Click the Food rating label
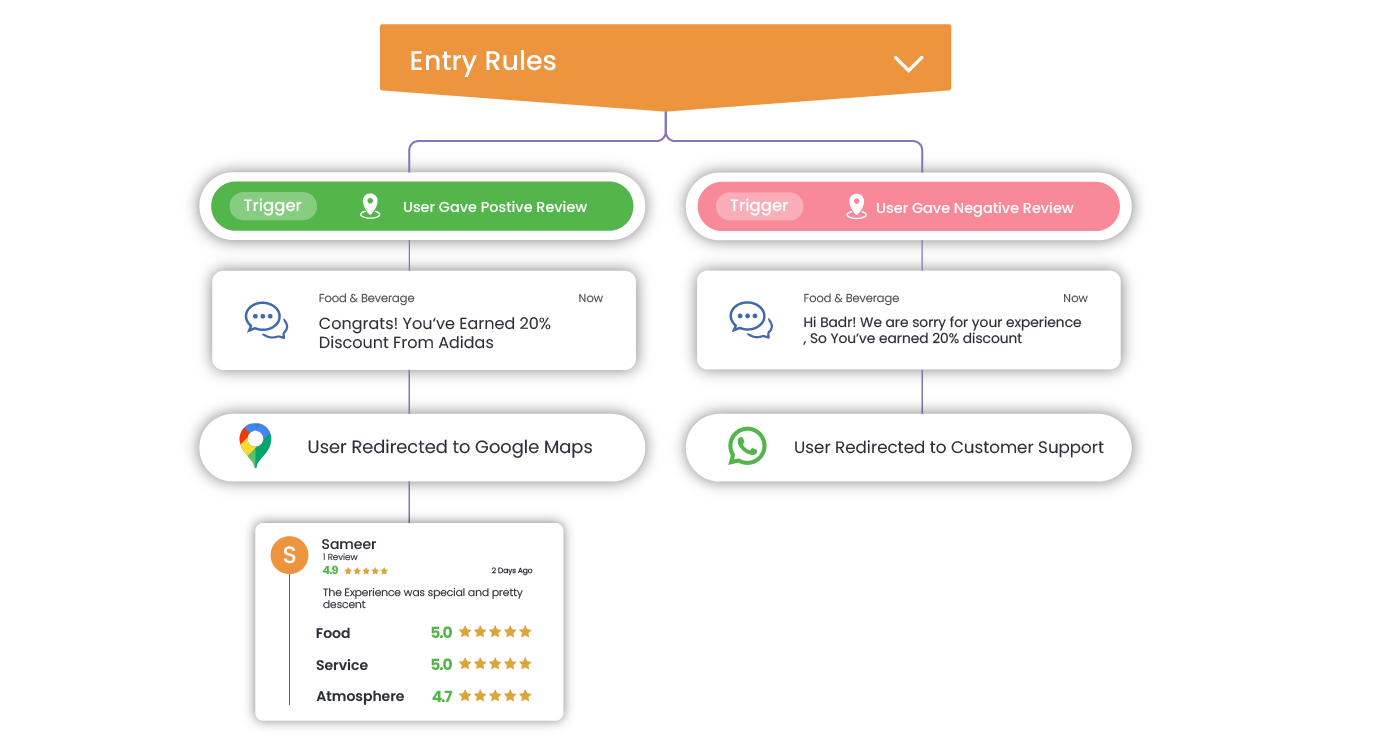The height and width of the screenshot is (745, 1391). (x=333, y=633)
